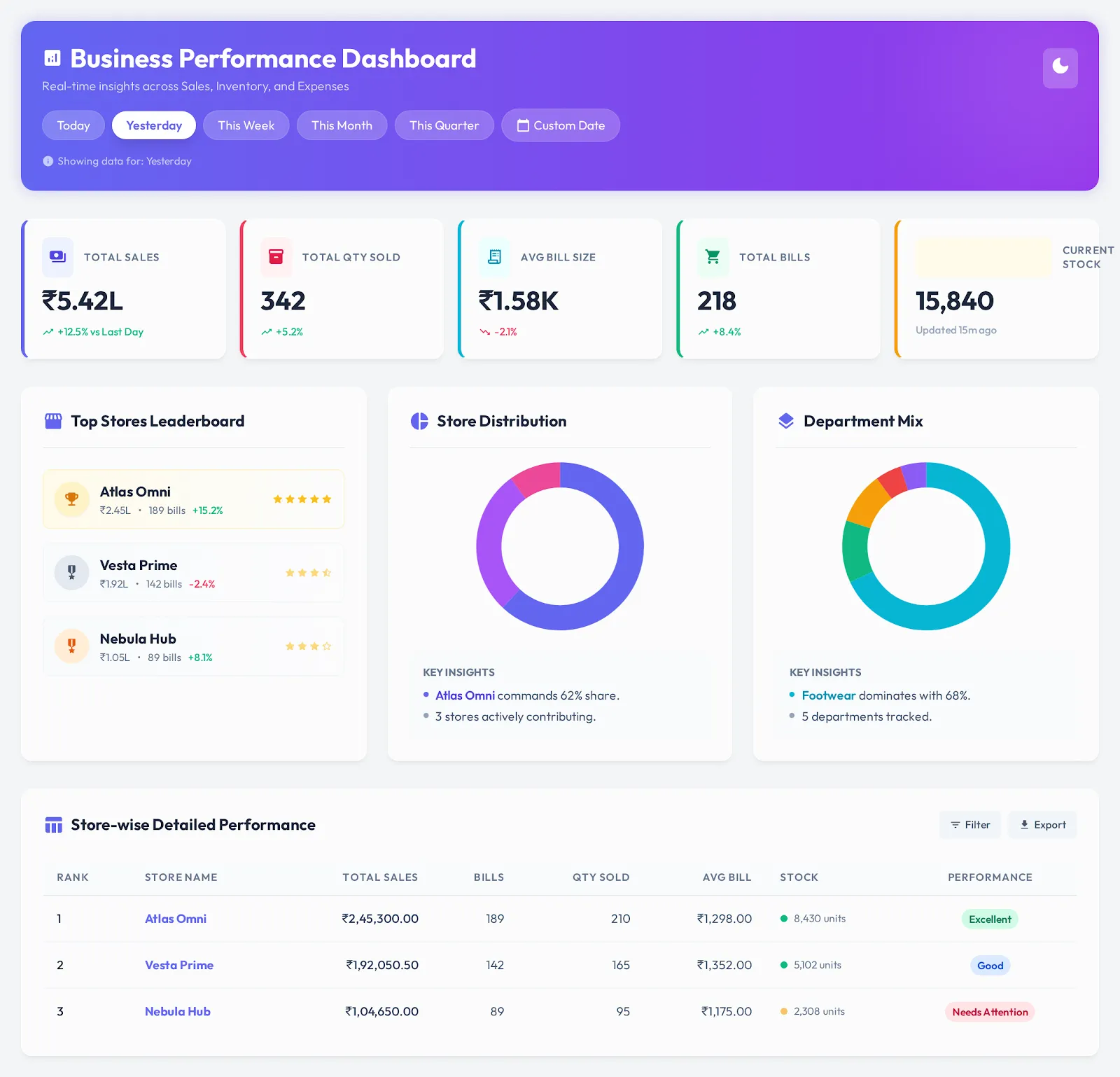Select the cart icon on Total Bills card
The image size is (1120, 1077).
coord(713,257)
